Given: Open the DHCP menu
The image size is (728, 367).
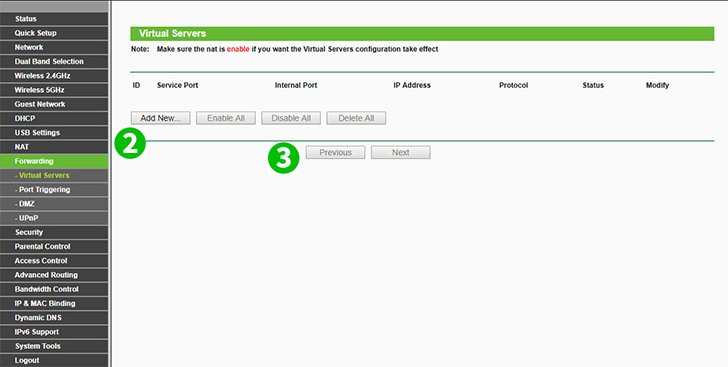Looking at the screenshot, I should pos(54,118).
